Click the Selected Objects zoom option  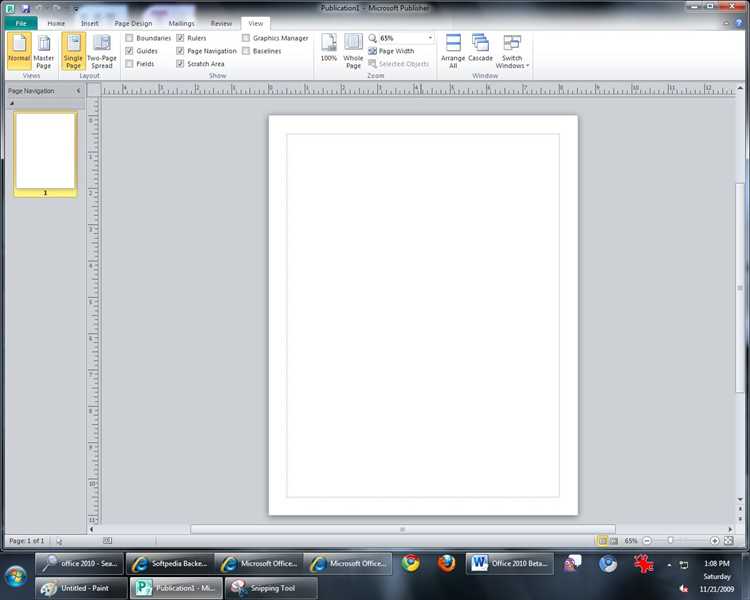[x=398, y=64]
